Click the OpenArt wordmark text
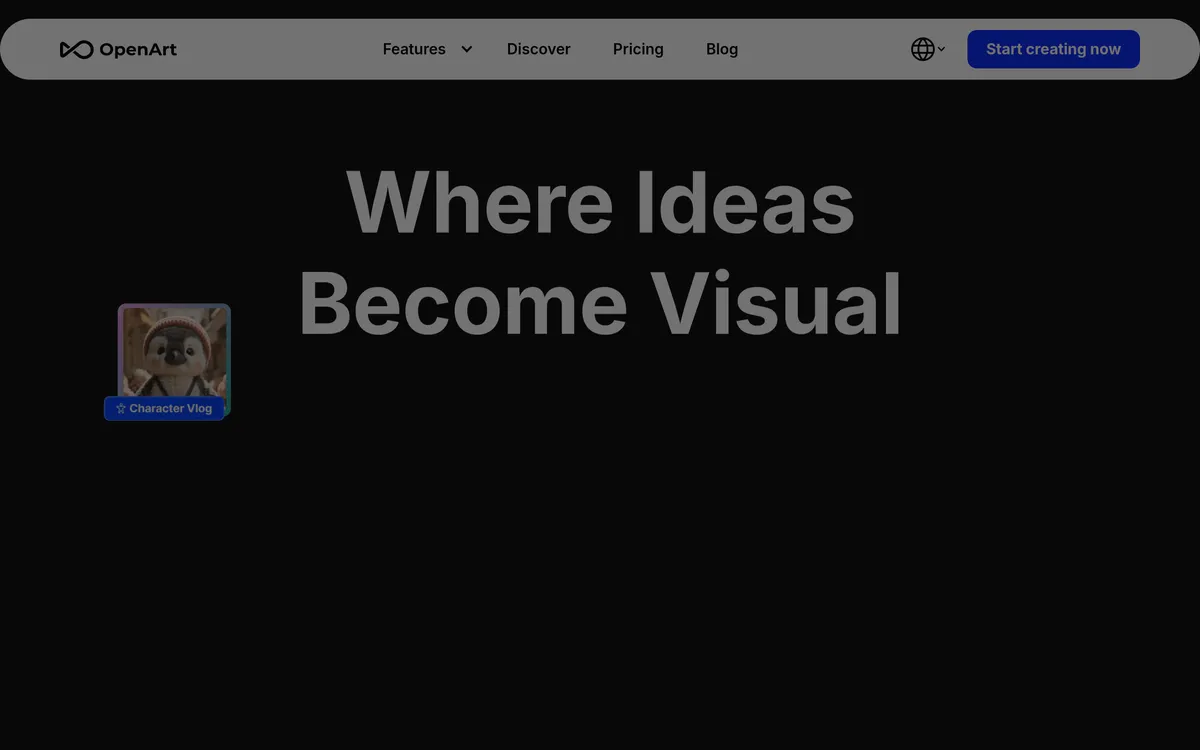 click(138, 49)
